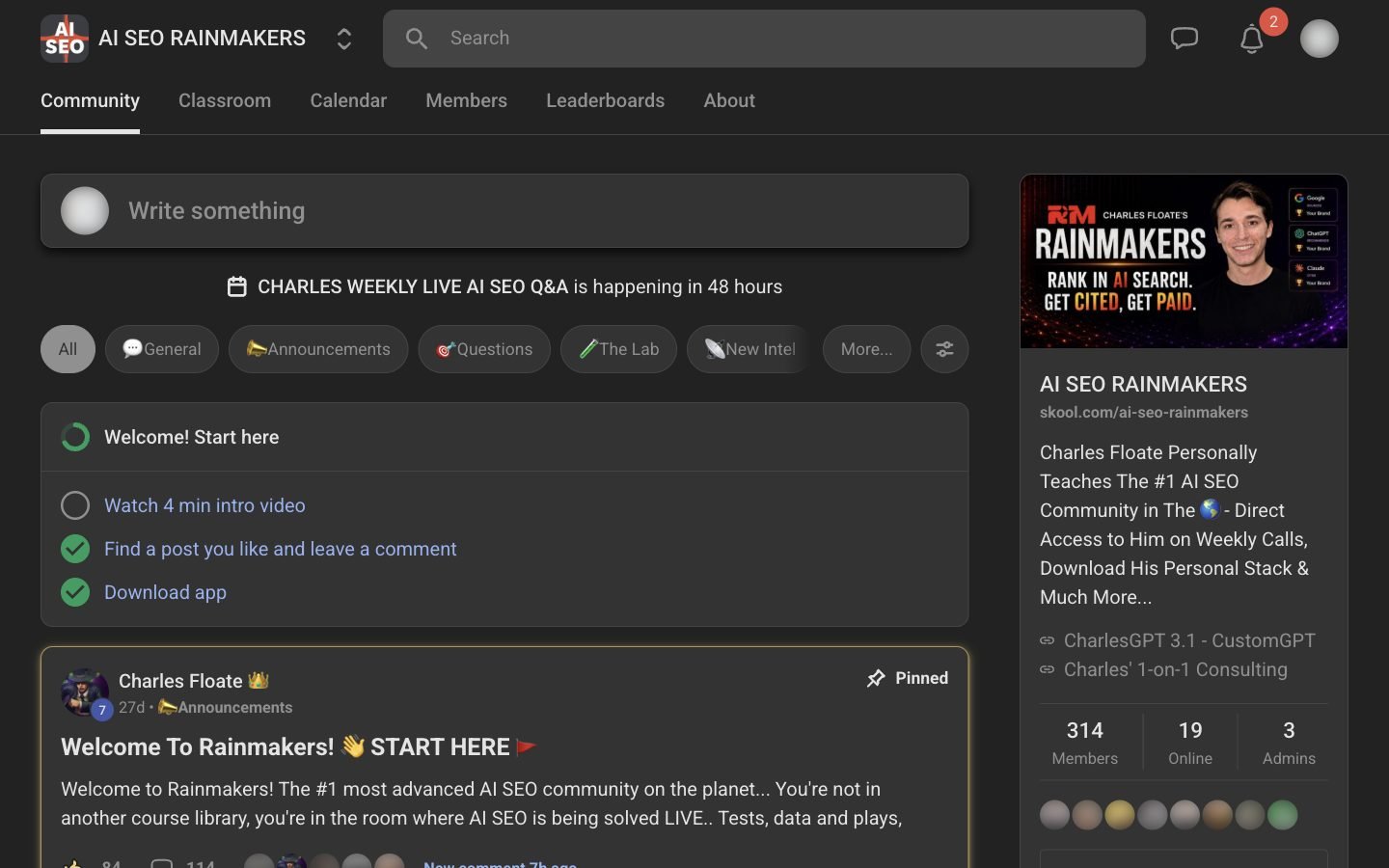Click the AI SEO group logo icon
Image resolution: width=1389 pixels, height=868 pixels.
[65, 39]
